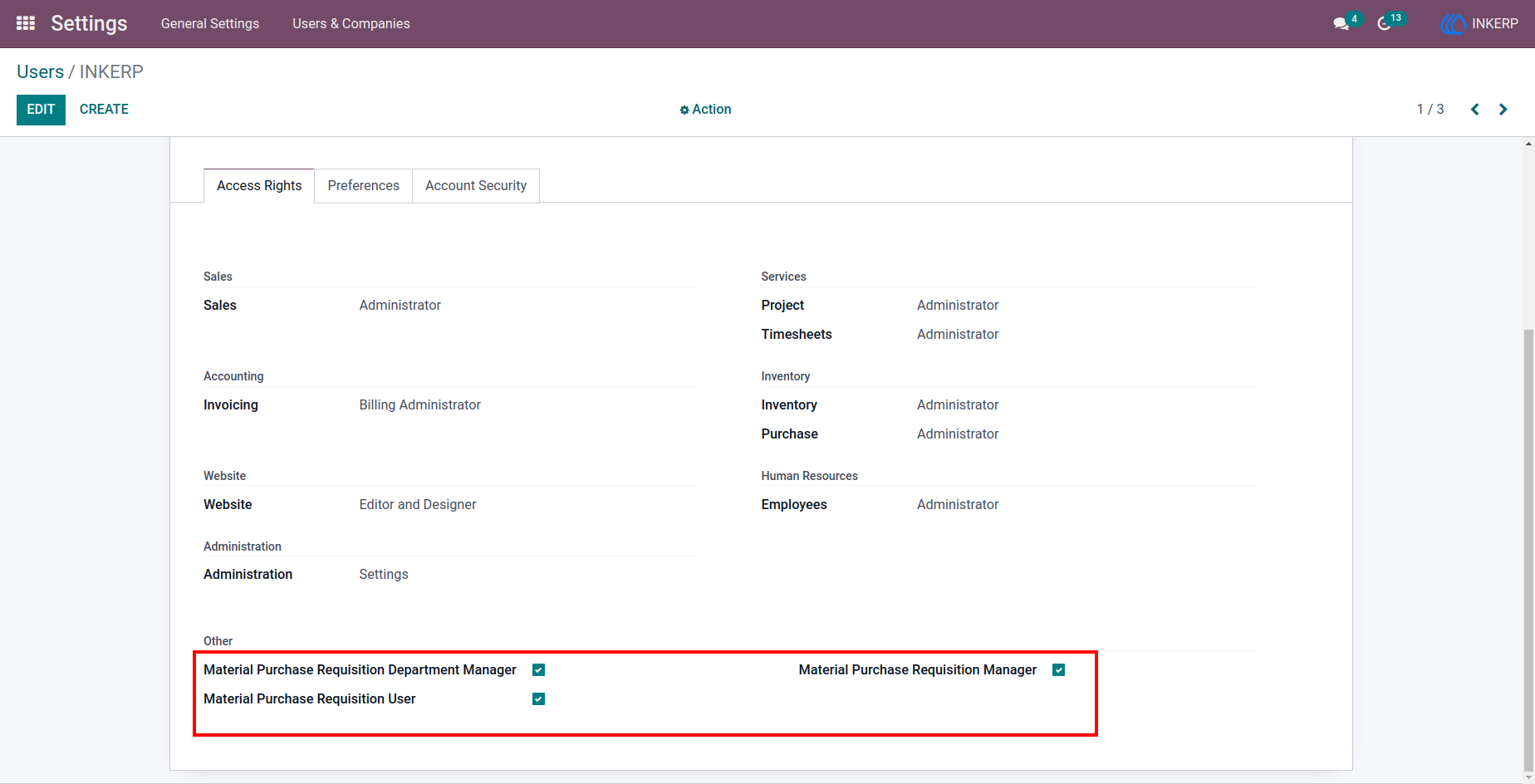The image size is (1535, 784).
Task: Click the Editor and Designer website value
Action: [418, 505]
